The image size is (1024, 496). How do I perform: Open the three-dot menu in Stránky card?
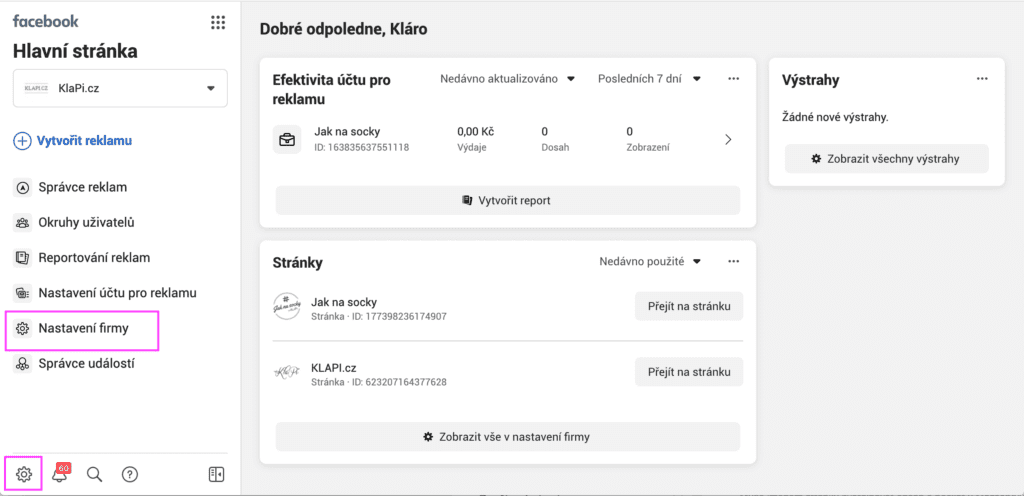pos(733,261)
